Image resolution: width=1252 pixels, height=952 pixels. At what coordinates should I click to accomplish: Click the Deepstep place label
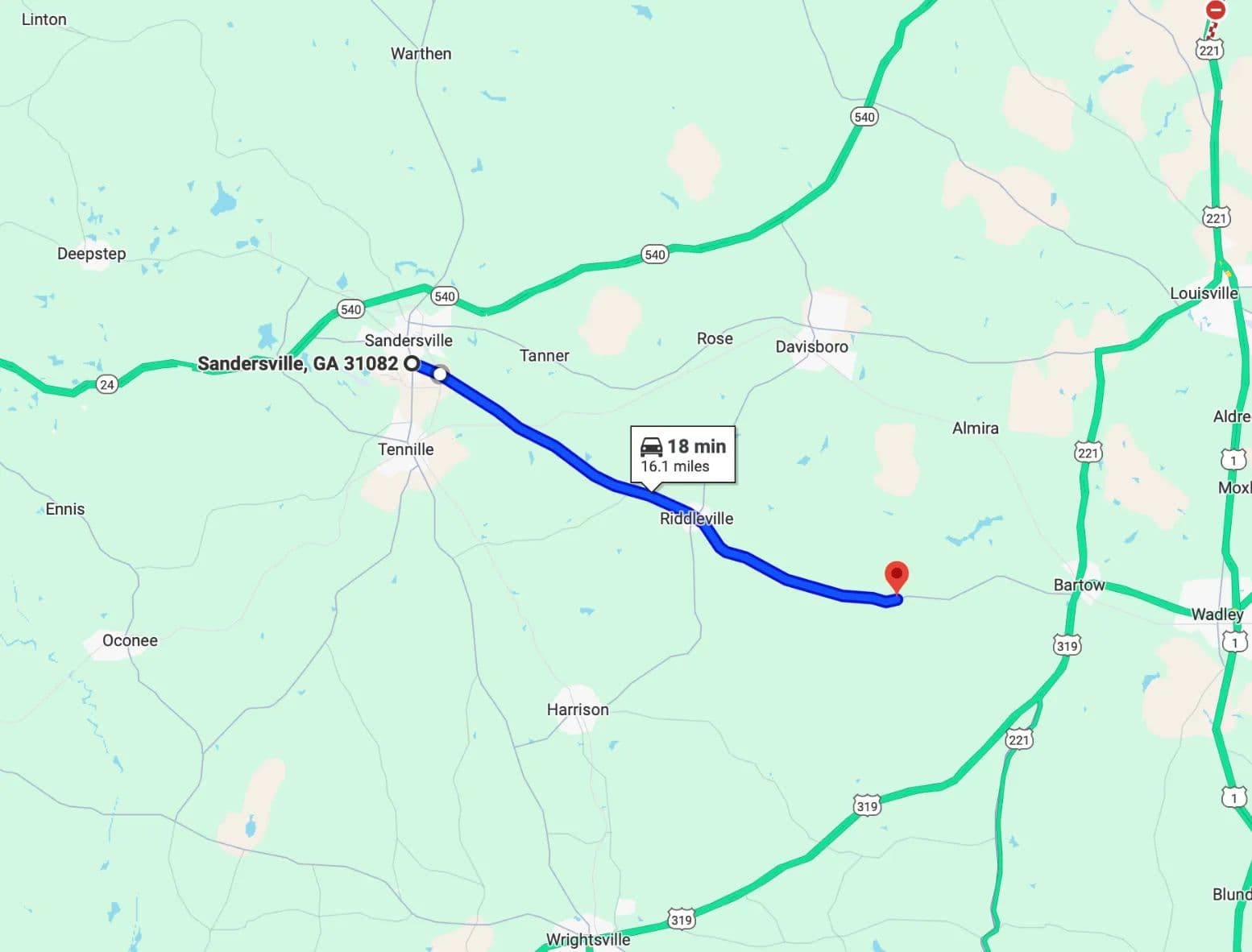click(x=92, y=254)
